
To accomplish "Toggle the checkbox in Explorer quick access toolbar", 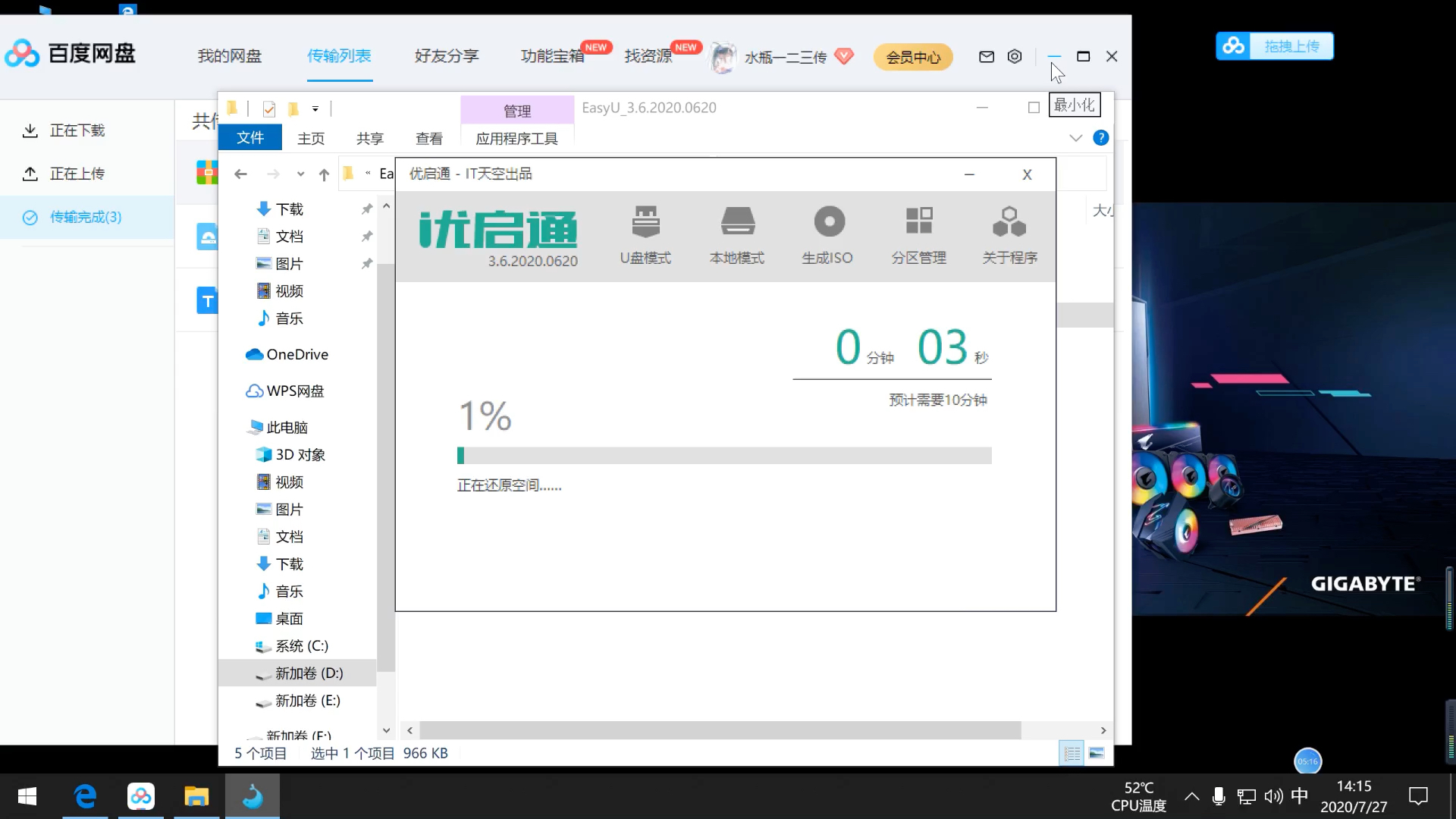I will pyautogui.click(x=268, y=108).
